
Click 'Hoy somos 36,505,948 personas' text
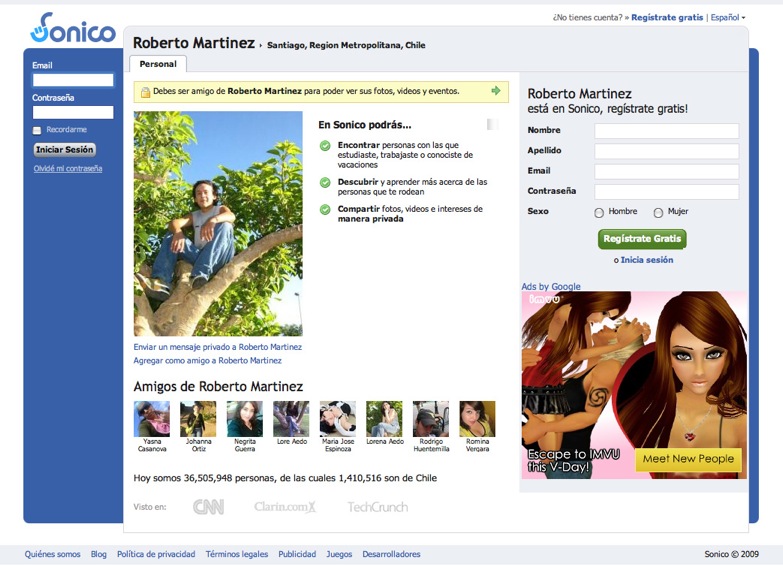tap(203, 478)
